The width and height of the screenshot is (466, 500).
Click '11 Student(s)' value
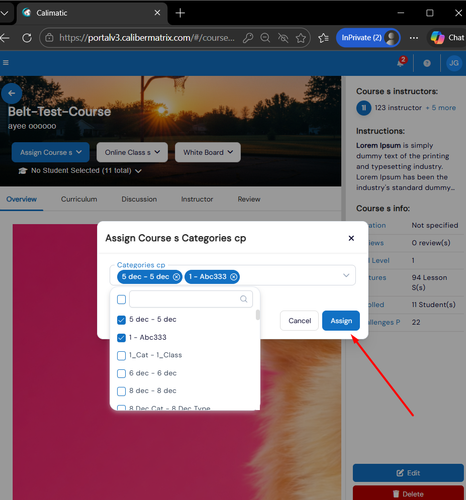point(433,305)
